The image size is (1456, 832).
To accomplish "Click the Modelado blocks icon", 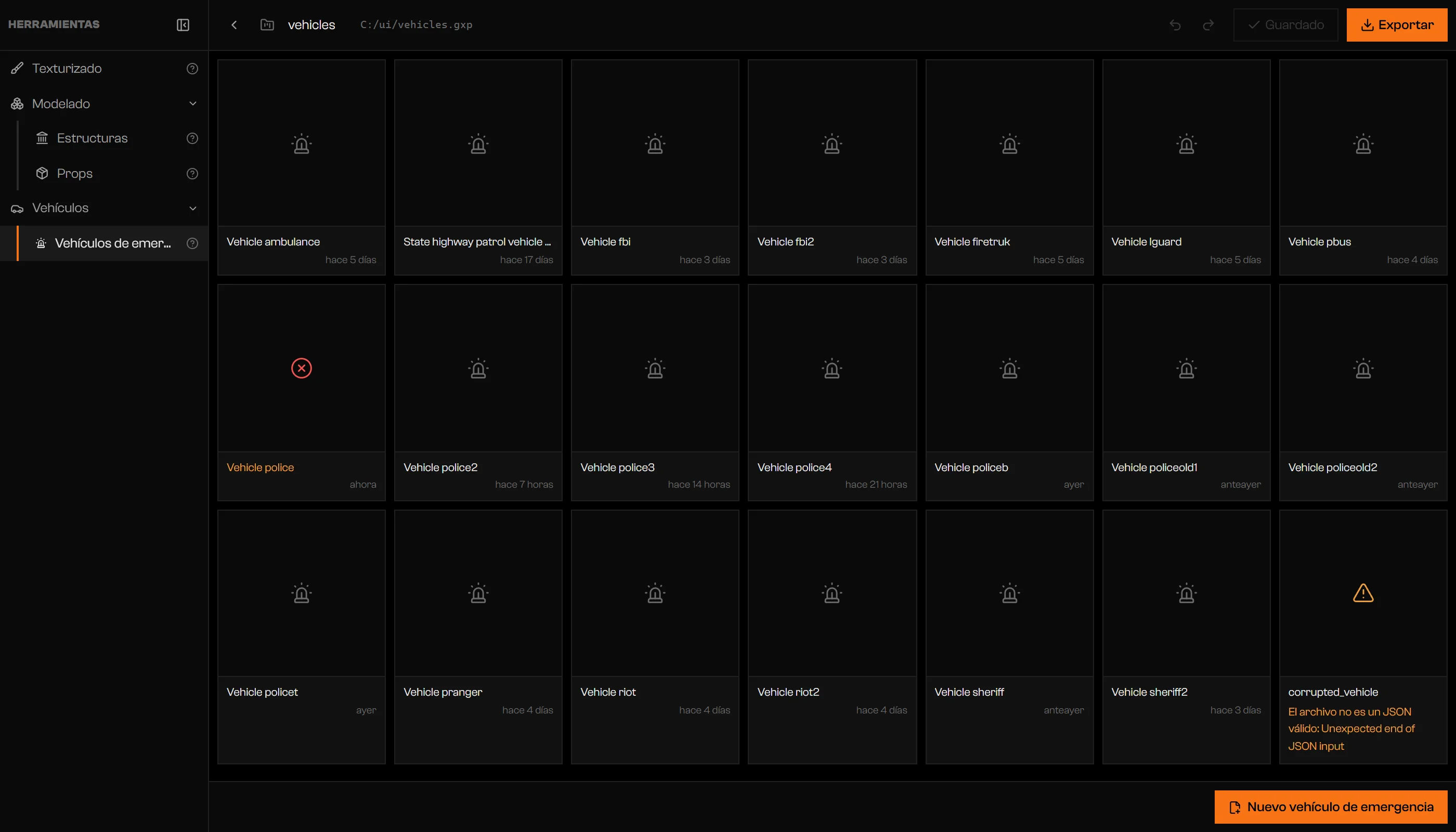I will pos(17,103).
